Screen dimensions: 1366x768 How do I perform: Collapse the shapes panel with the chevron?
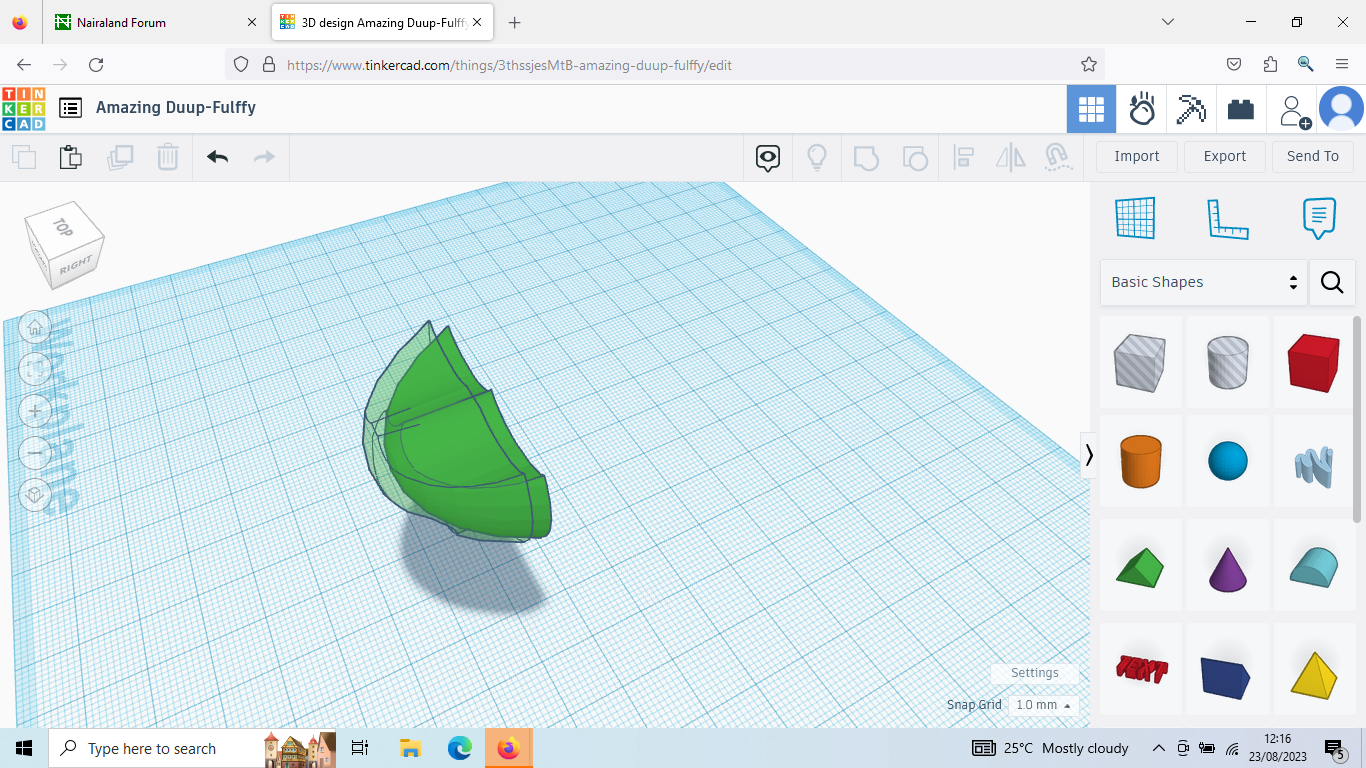(x=1089, y=455)
